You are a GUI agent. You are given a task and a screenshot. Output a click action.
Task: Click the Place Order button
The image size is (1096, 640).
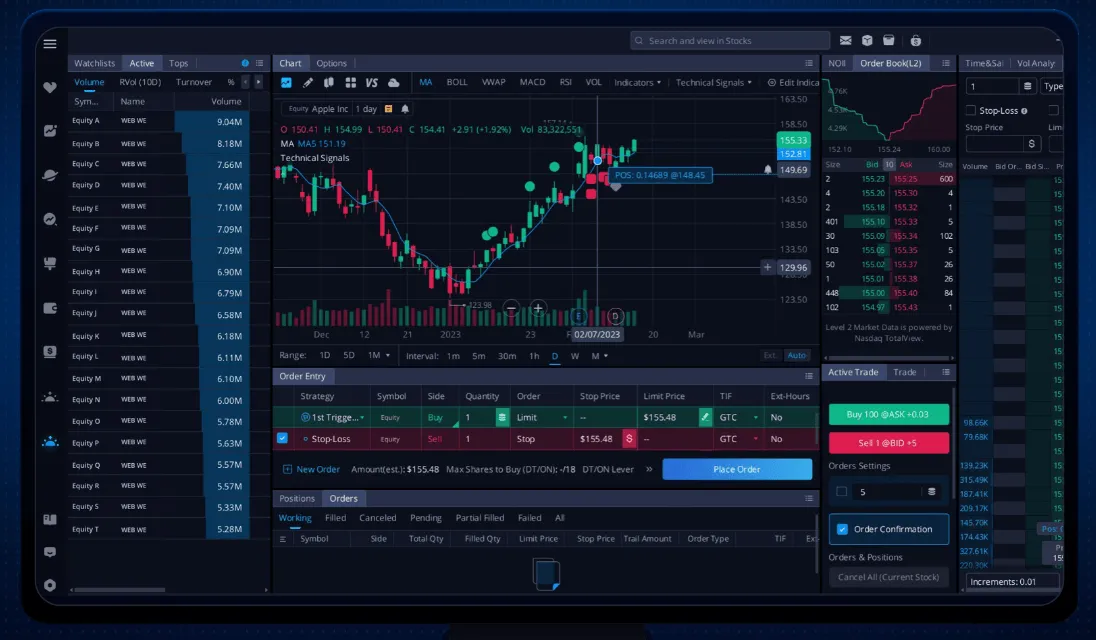tap(737, 469)
